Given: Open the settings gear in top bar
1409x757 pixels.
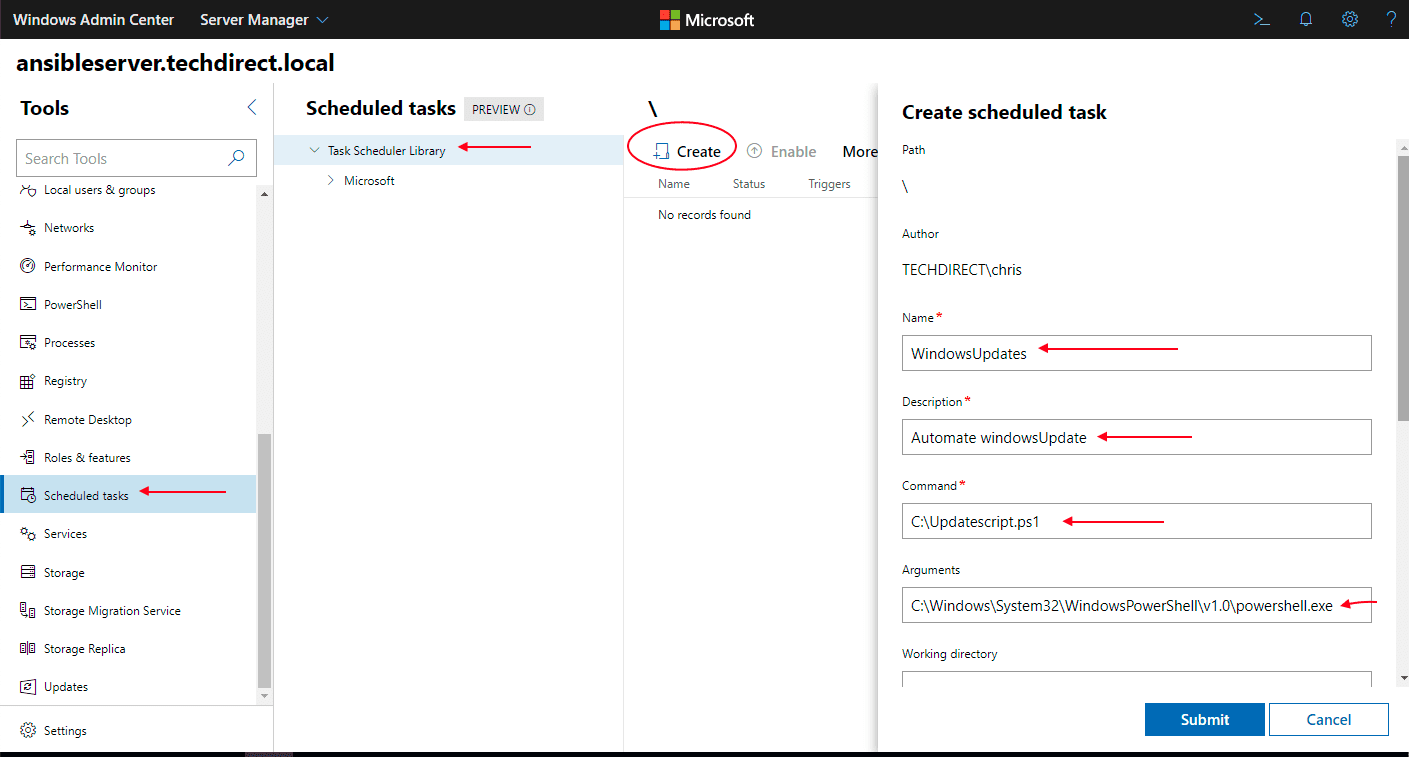Looking at the screenshot, I should coord(1349,19).
